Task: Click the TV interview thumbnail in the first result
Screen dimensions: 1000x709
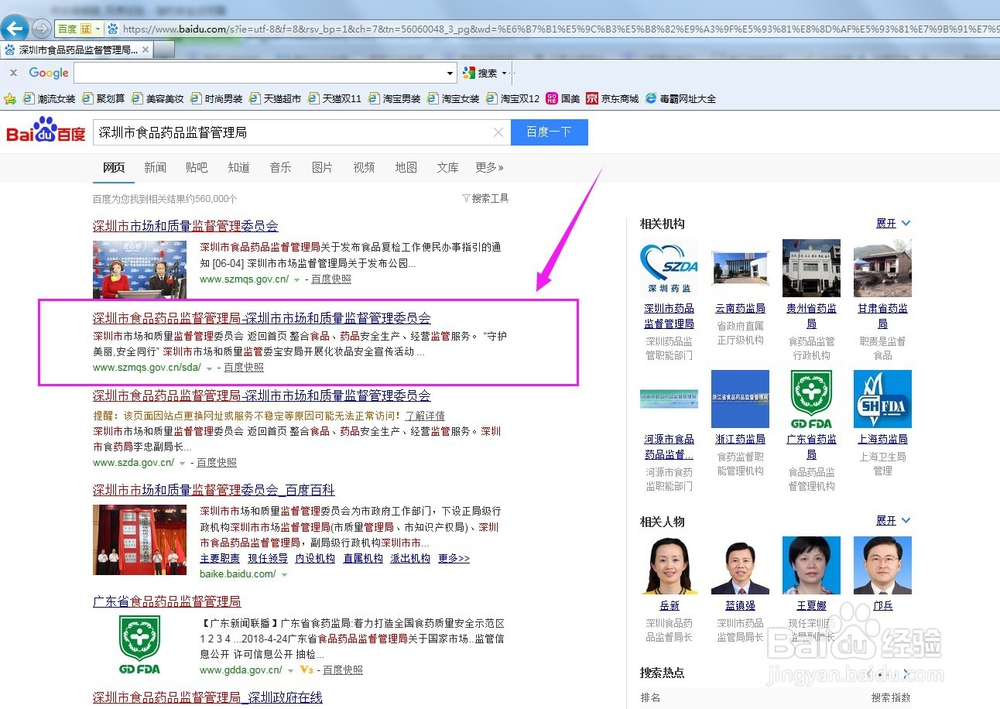Action: (x=140, y=270)
